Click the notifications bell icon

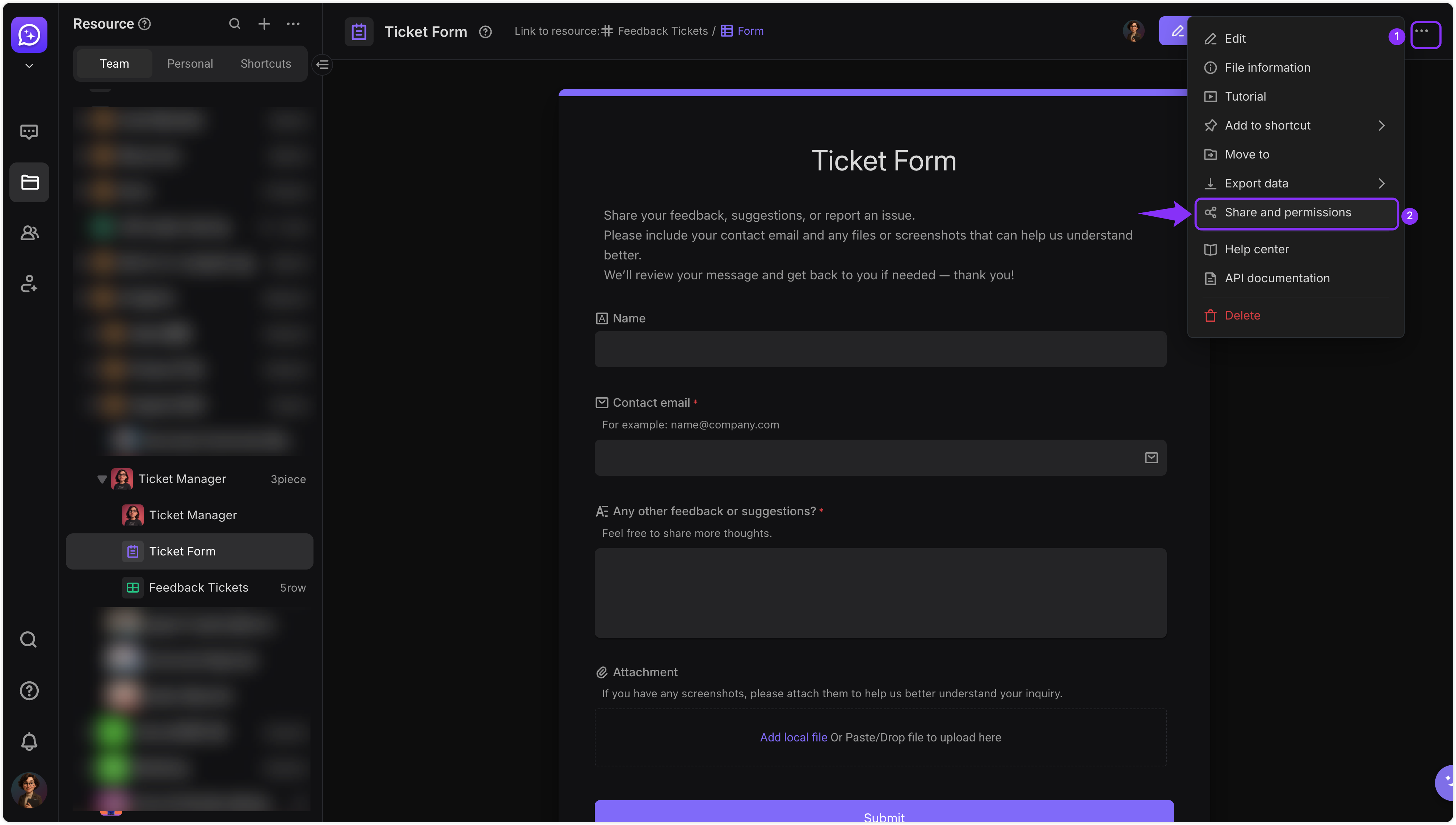[29, 741]
